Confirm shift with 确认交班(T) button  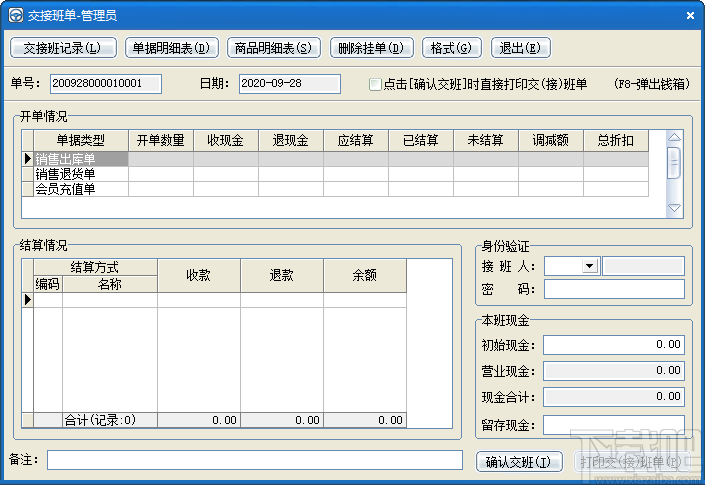(519, 462)
